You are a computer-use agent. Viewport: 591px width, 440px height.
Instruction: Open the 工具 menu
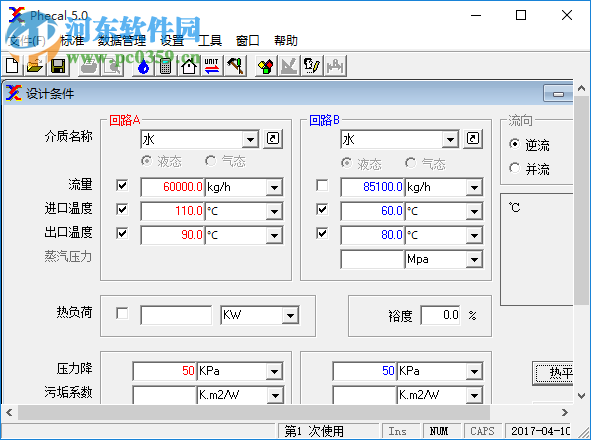pos(210,40)
